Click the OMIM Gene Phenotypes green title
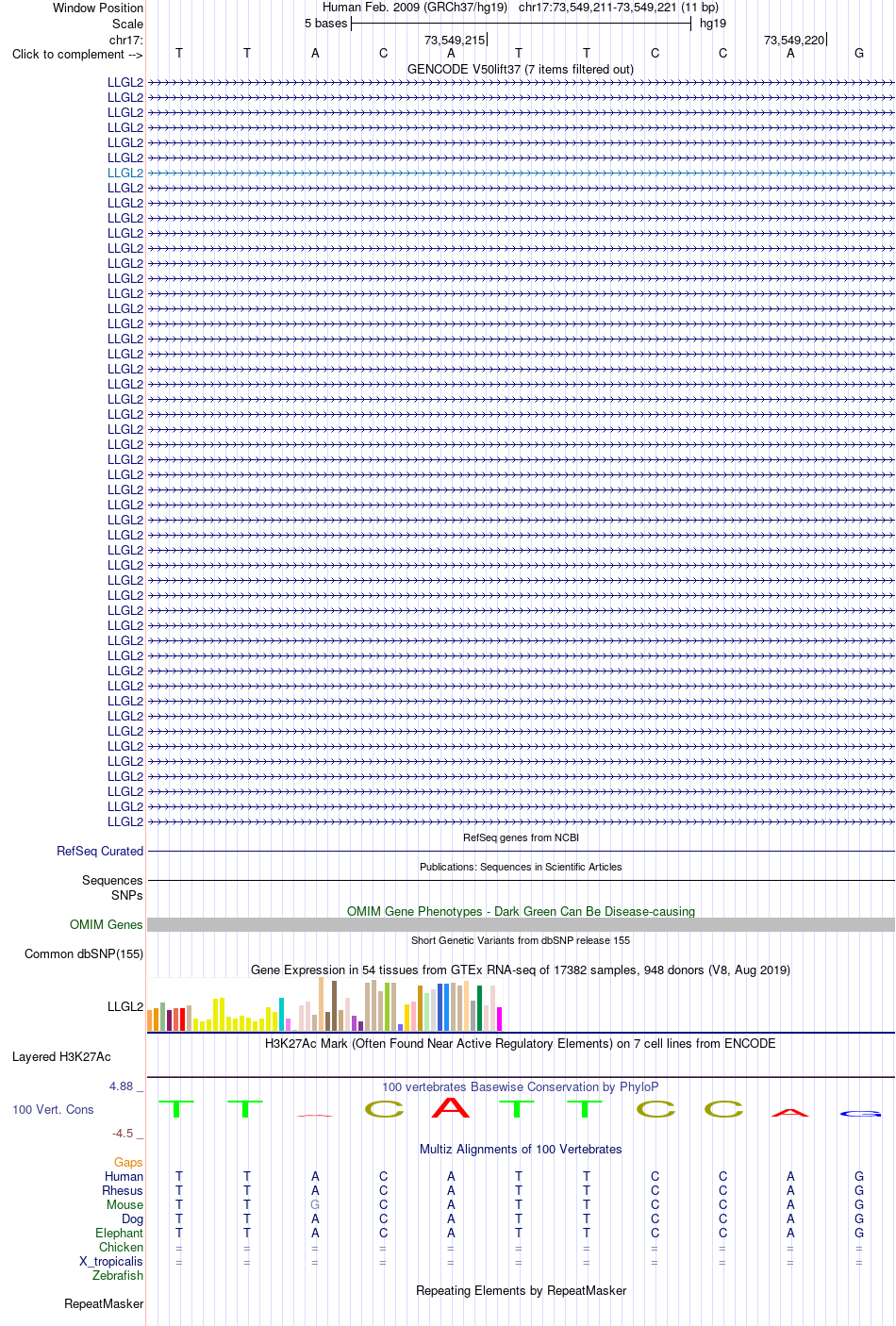 (521, 911)
